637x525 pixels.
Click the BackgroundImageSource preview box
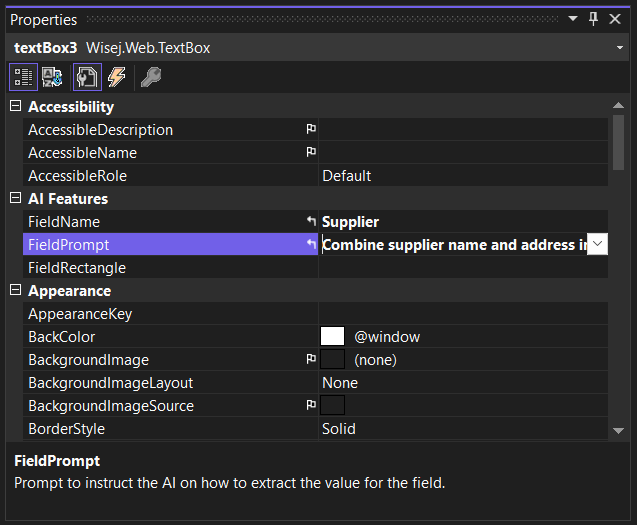pos(332,405)
